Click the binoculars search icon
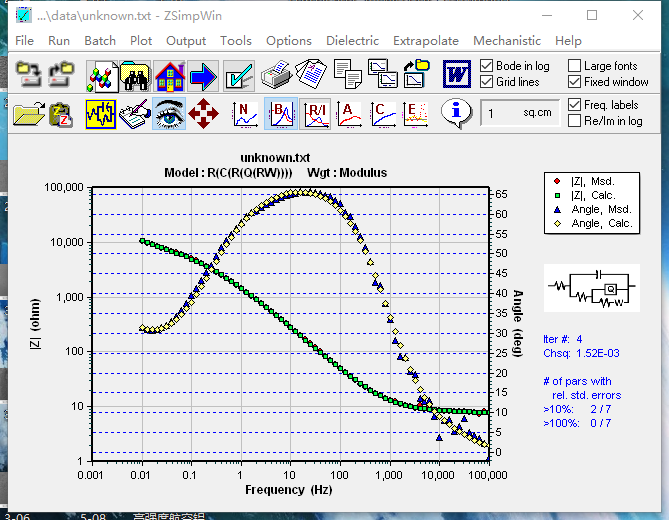The width and height of the screenshot is (669, 520). 135,75
